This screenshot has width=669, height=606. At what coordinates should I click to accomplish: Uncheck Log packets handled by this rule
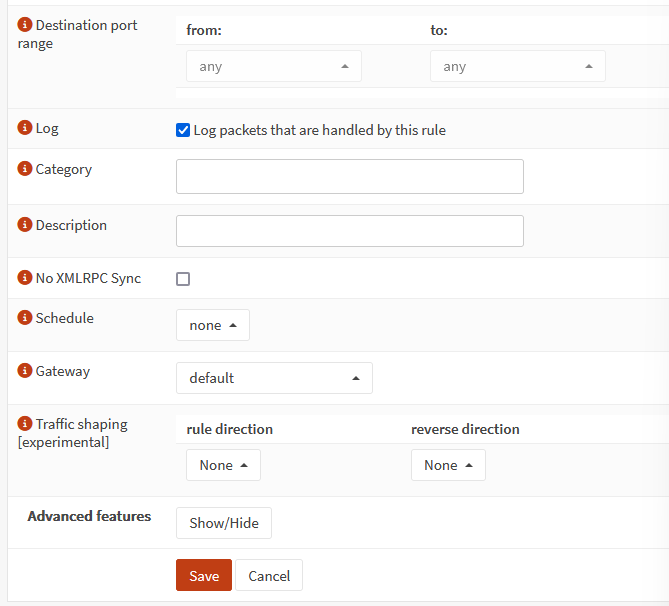coord(183,130)
